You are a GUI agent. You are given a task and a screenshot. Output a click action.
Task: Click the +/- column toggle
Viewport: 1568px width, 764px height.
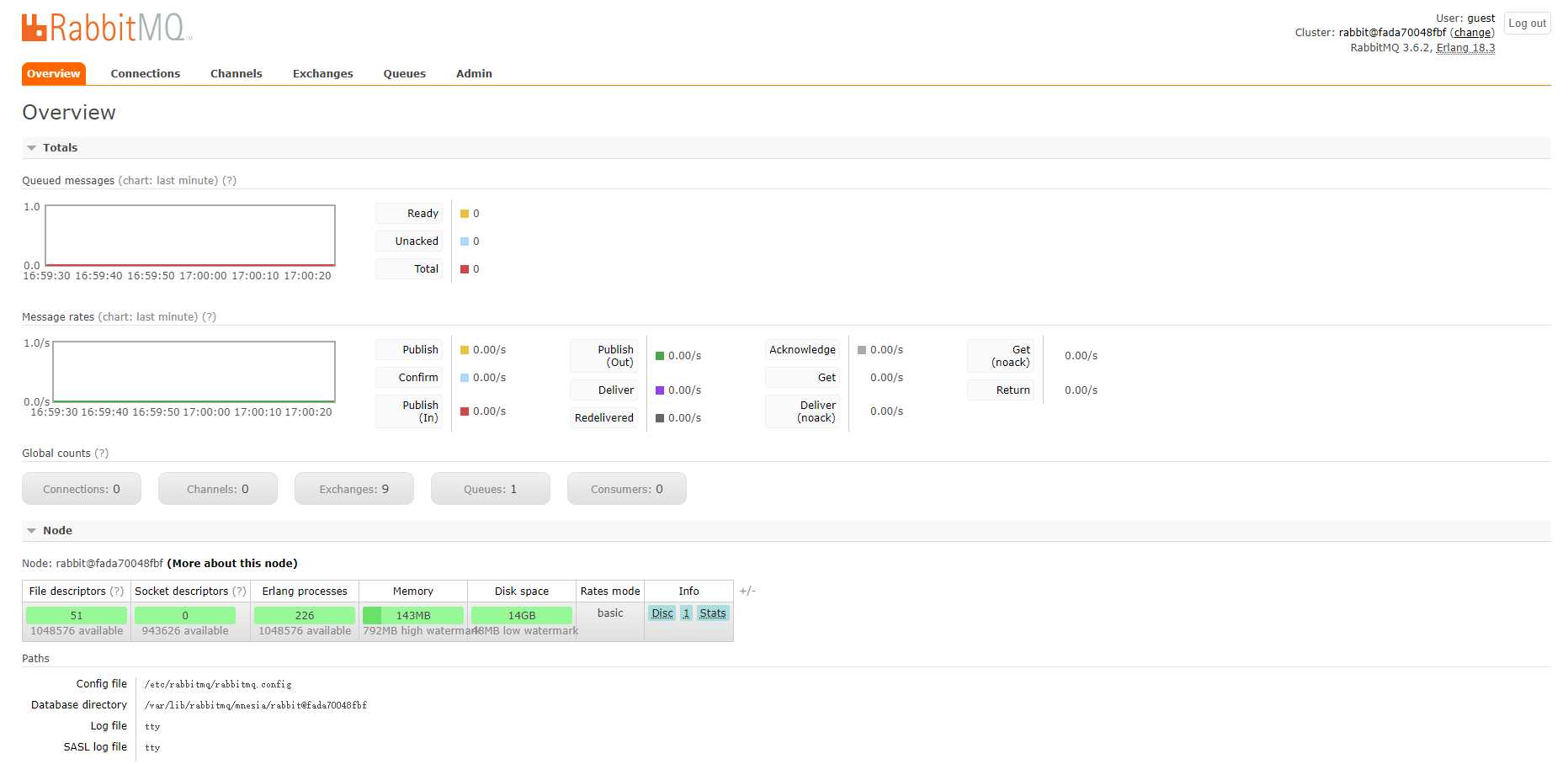(x=747, y=591)
